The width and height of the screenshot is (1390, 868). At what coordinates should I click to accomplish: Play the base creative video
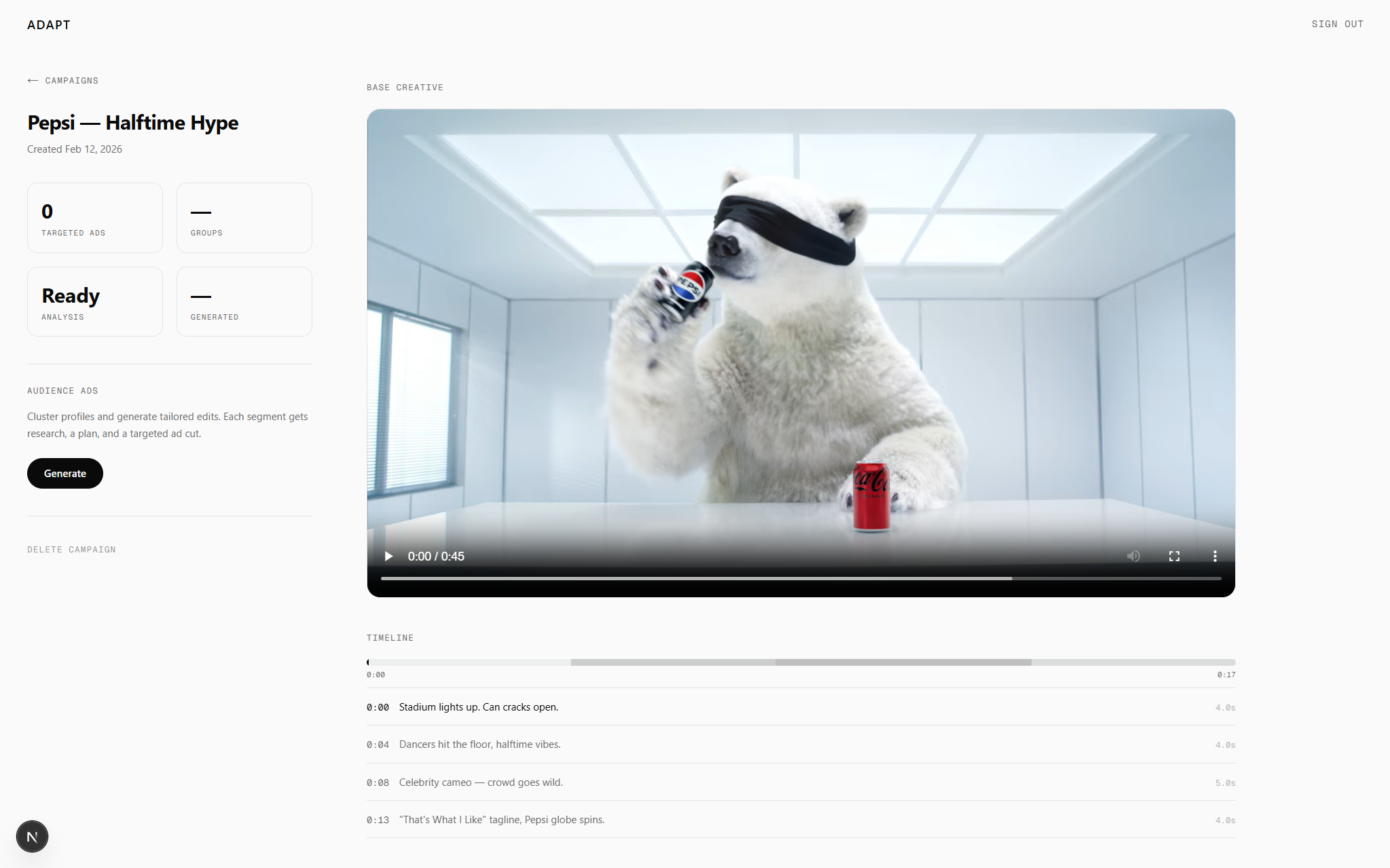click(x=388, y=556)
